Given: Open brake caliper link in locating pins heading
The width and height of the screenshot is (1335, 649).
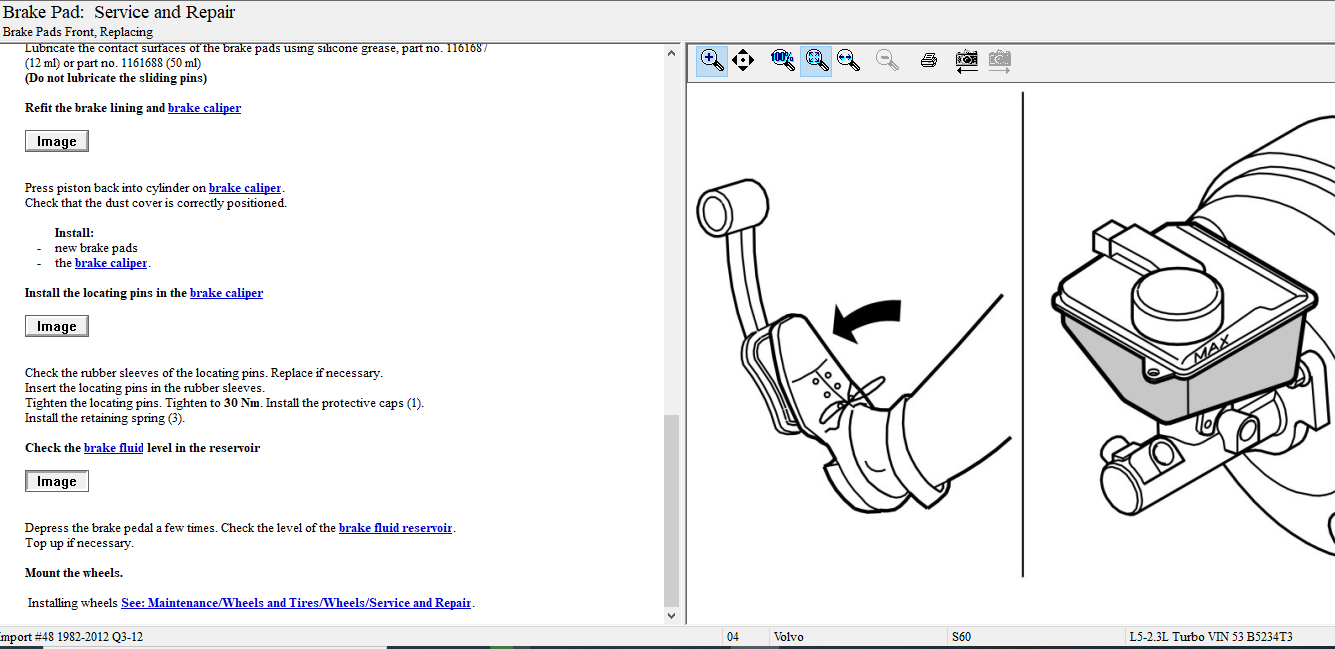Looking at the screenshot, I should (x=226, y=293).
